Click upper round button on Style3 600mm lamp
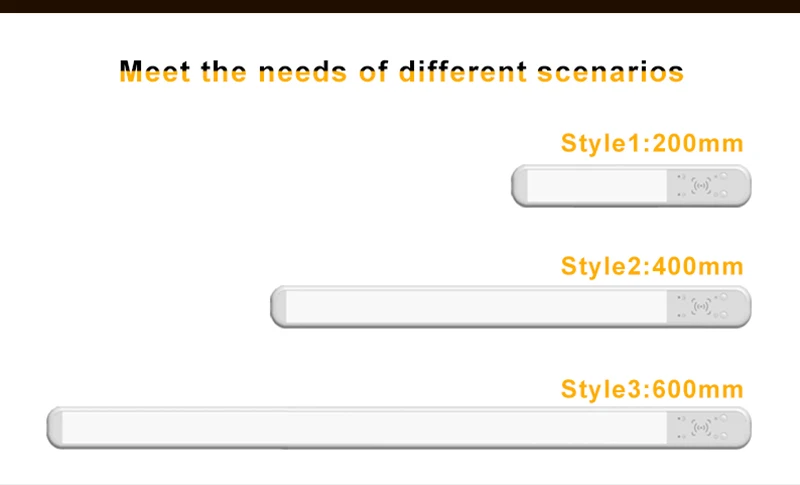 [723, 418]
